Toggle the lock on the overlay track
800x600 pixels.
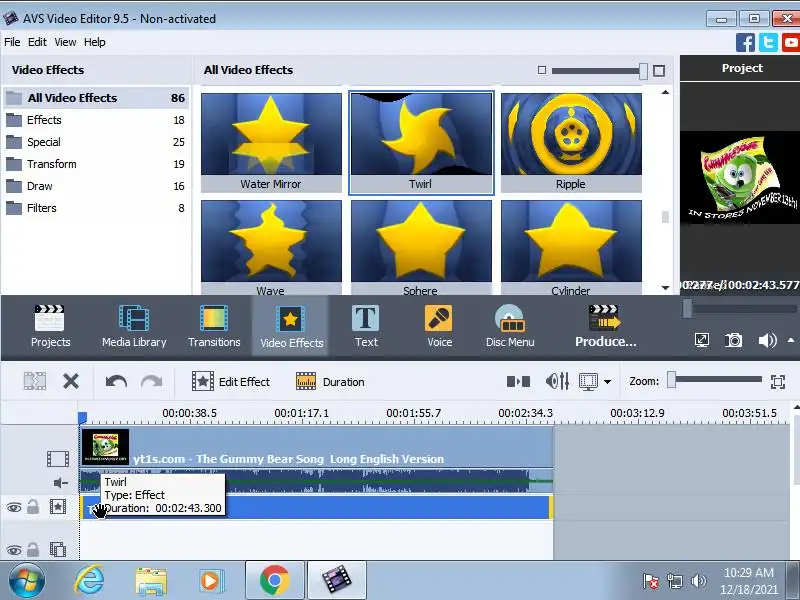coord(33,549)
